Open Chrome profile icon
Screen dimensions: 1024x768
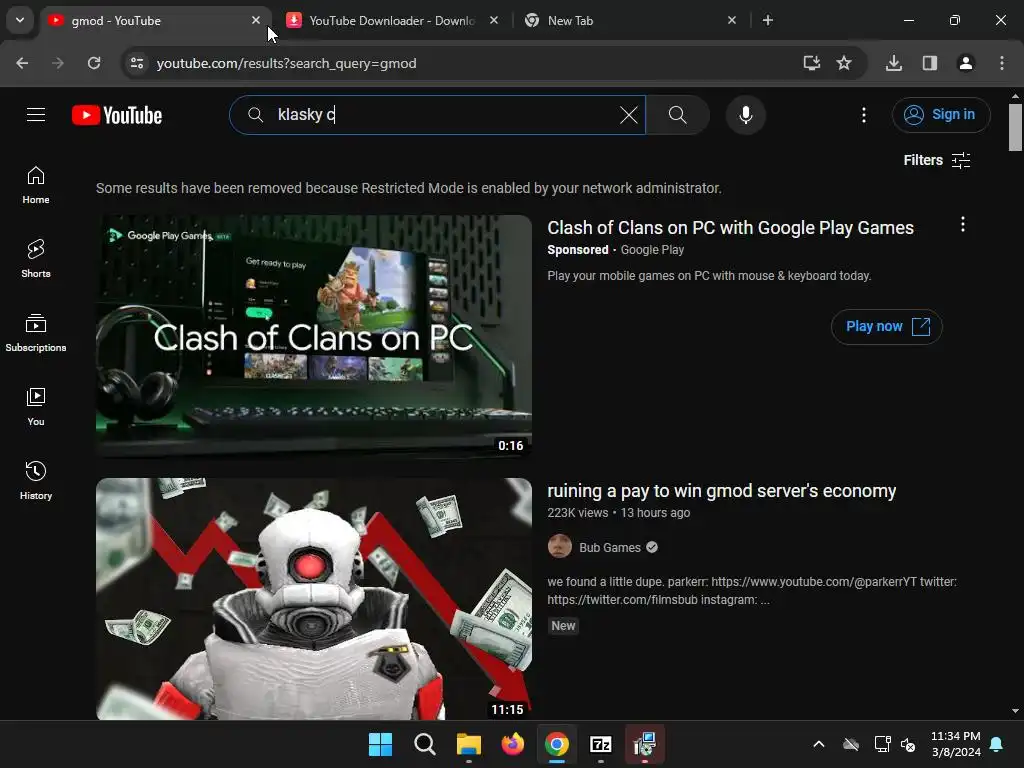click(x=966, y=63)
